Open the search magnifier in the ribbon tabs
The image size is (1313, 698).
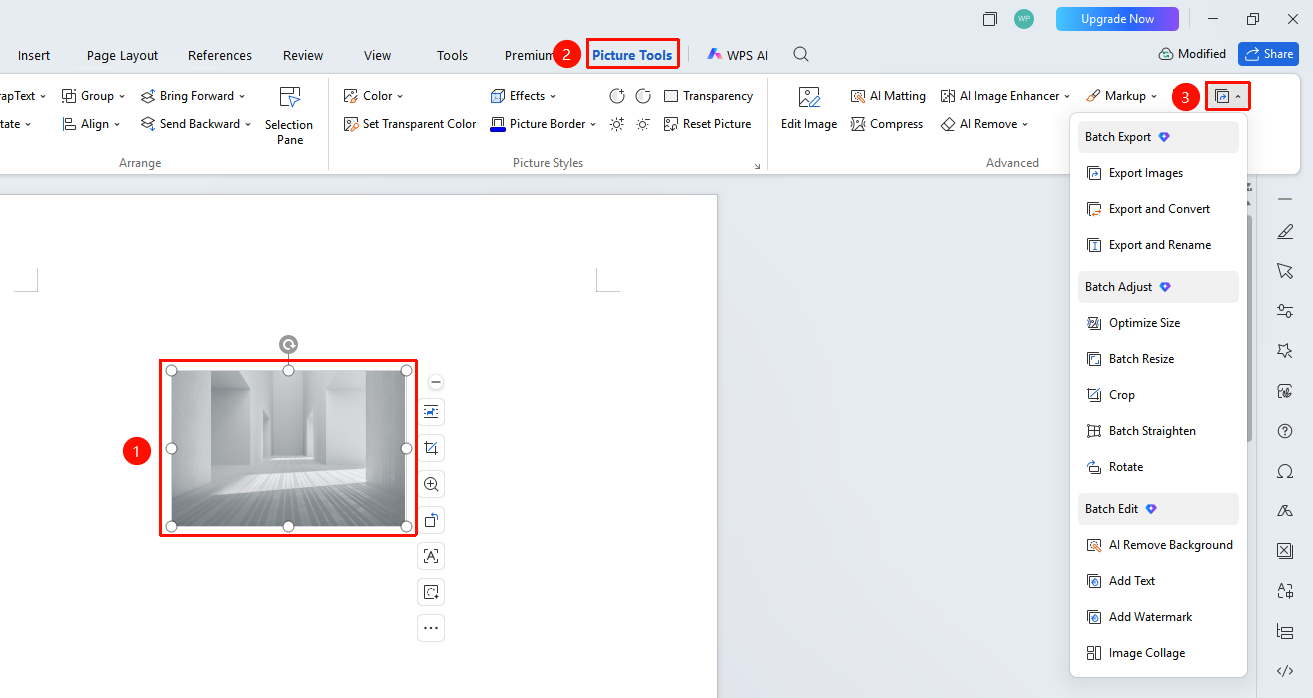[x=801, y=55]
